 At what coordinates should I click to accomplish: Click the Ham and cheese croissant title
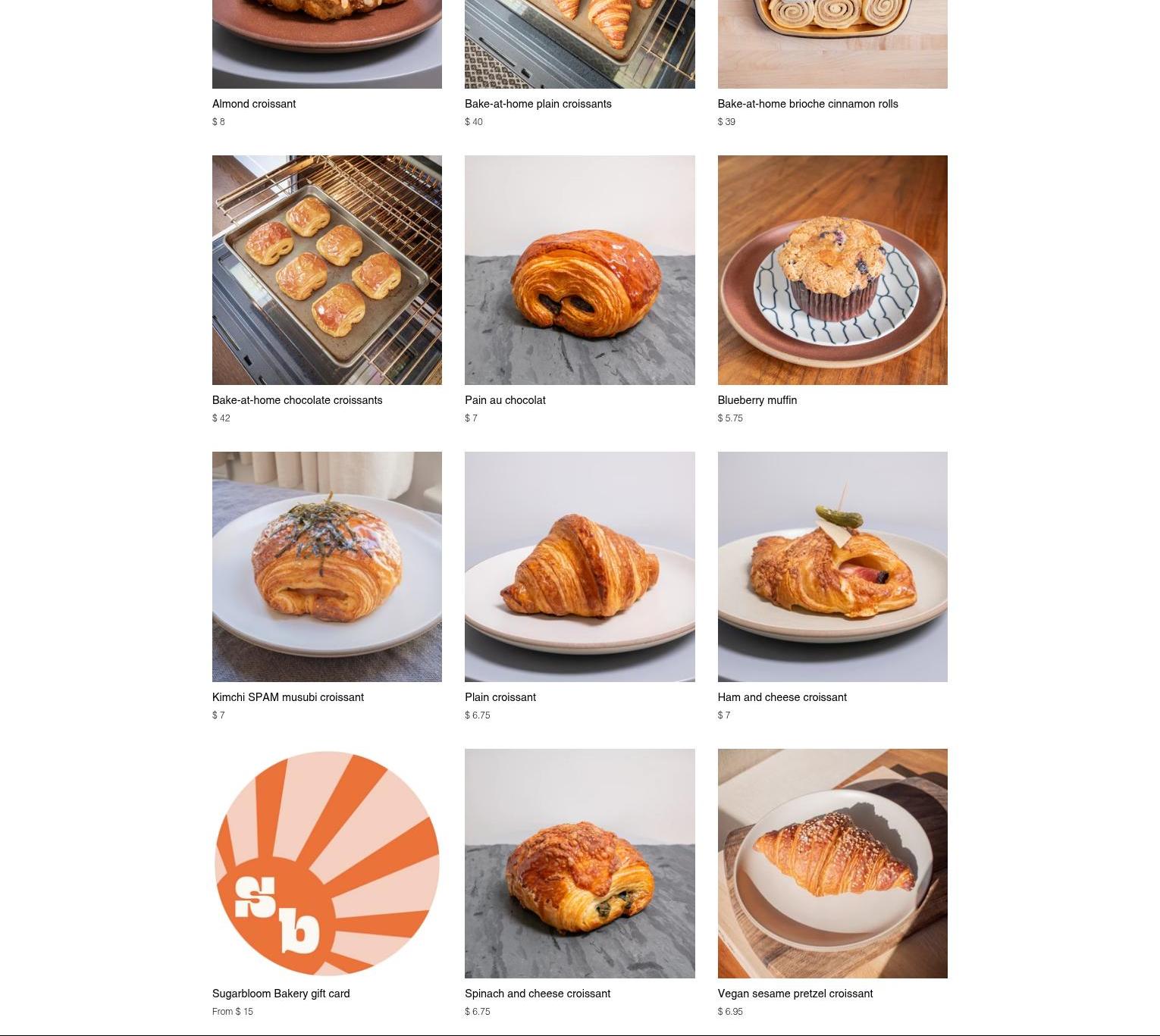[782, 697]
